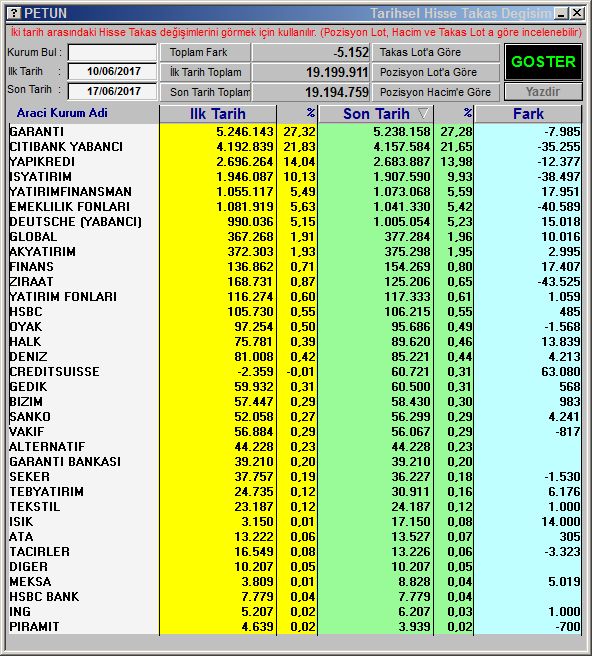
Task: Select the HSBC BANK row
Action: click(x=295, y=597)
